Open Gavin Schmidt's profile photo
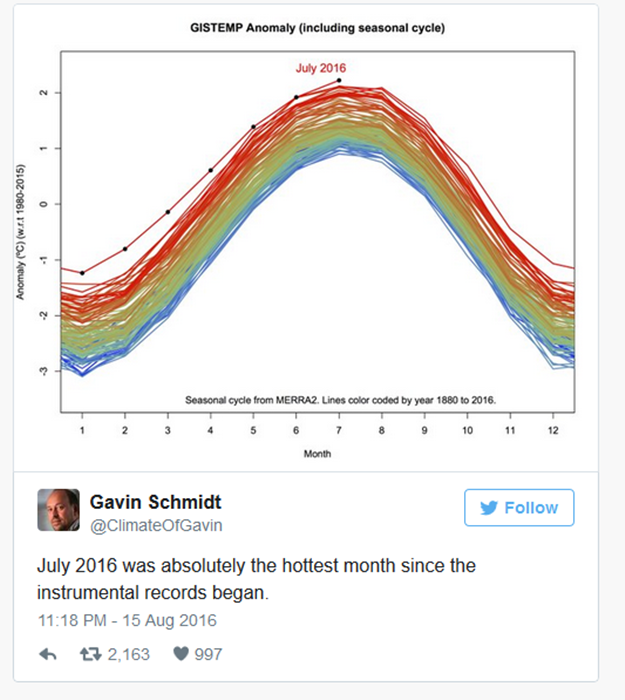 click(x=58, y=510)
